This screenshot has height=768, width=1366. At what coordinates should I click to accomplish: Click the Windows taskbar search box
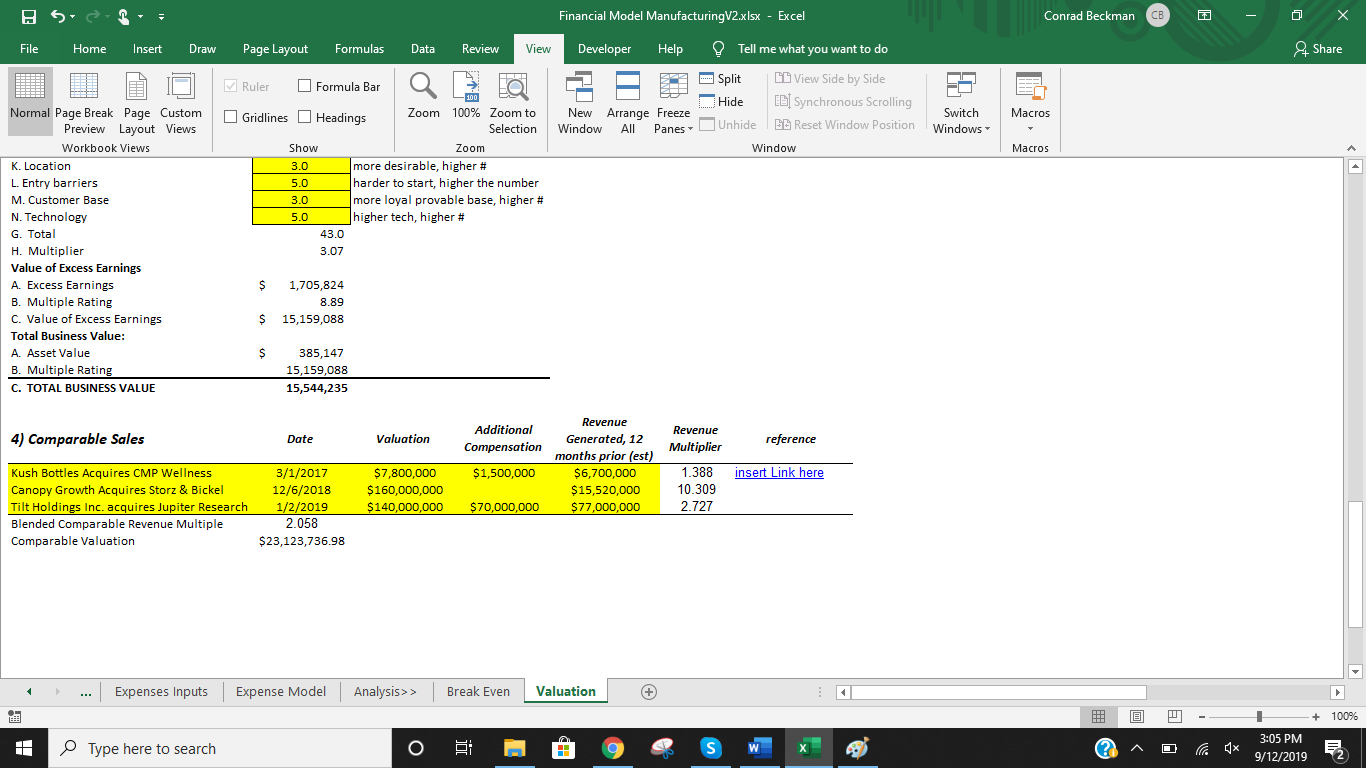219,748
